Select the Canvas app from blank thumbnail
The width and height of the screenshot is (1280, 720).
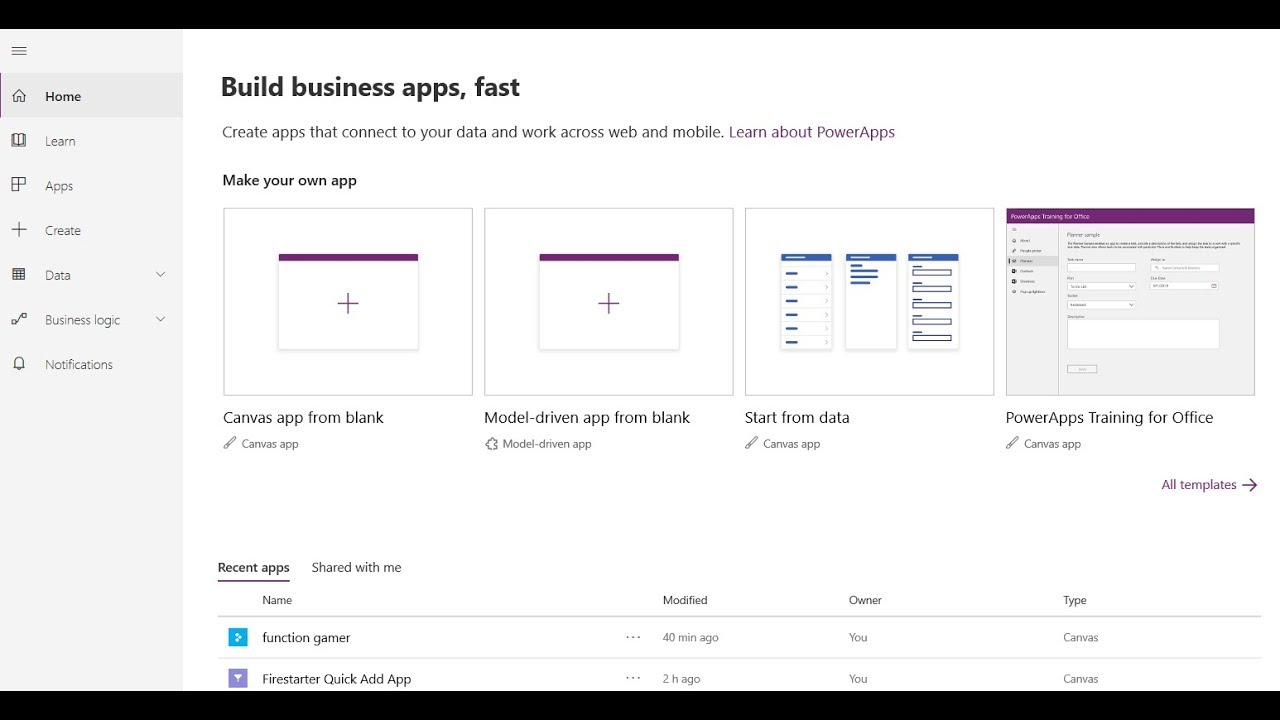coord(348,302)
